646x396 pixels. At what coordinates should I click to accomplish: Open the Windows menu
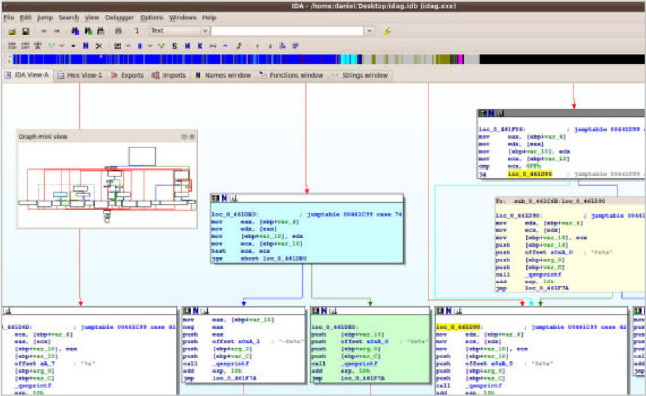[183, 18]
